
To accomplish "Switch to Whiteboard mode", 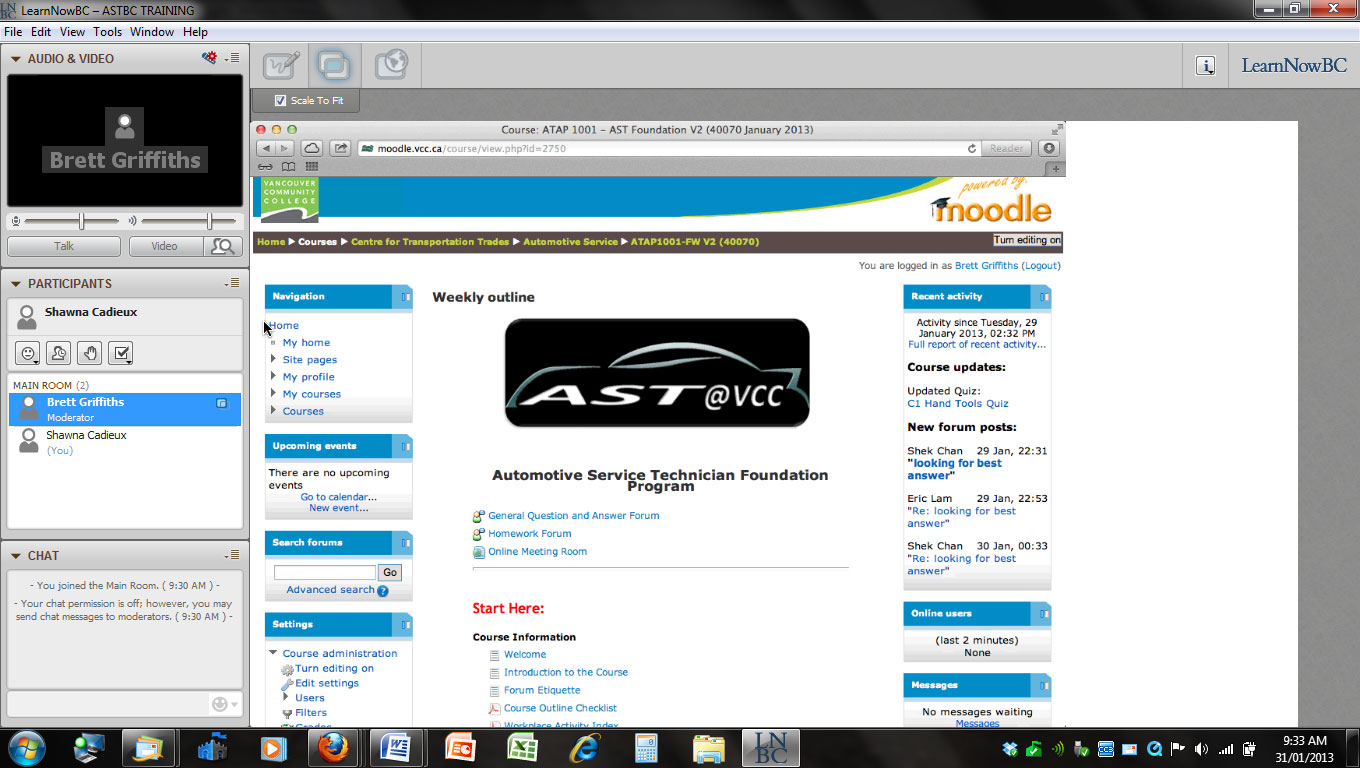I will point(281,66).
